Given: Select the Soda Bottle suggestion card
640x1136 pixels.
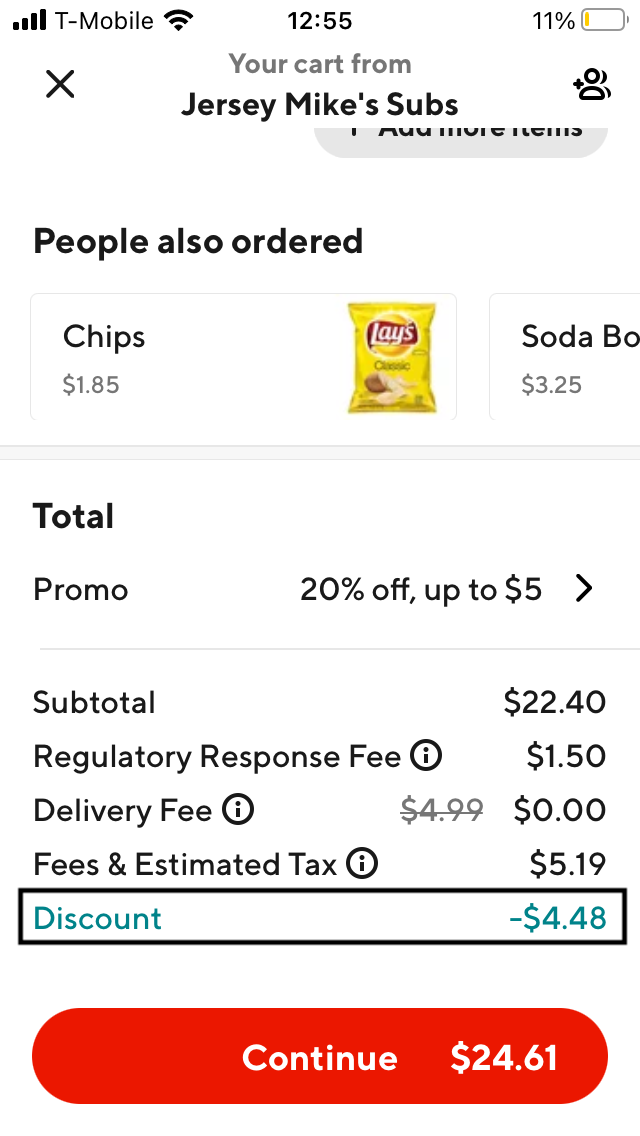Looking at the screenshot, I should click(x=565, y=357).
